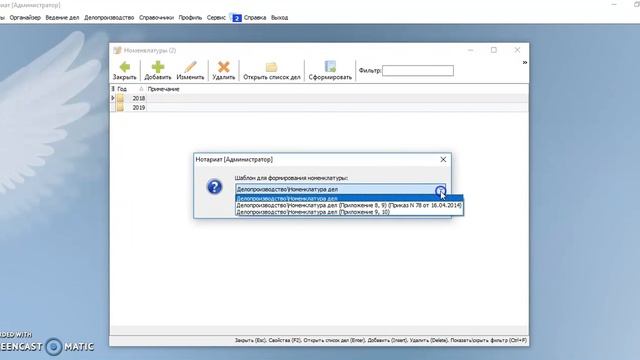Click the template combo box dropdown arrow
Image resolution: width=640 pixels, height=360 pixels.
click(440, 190)
